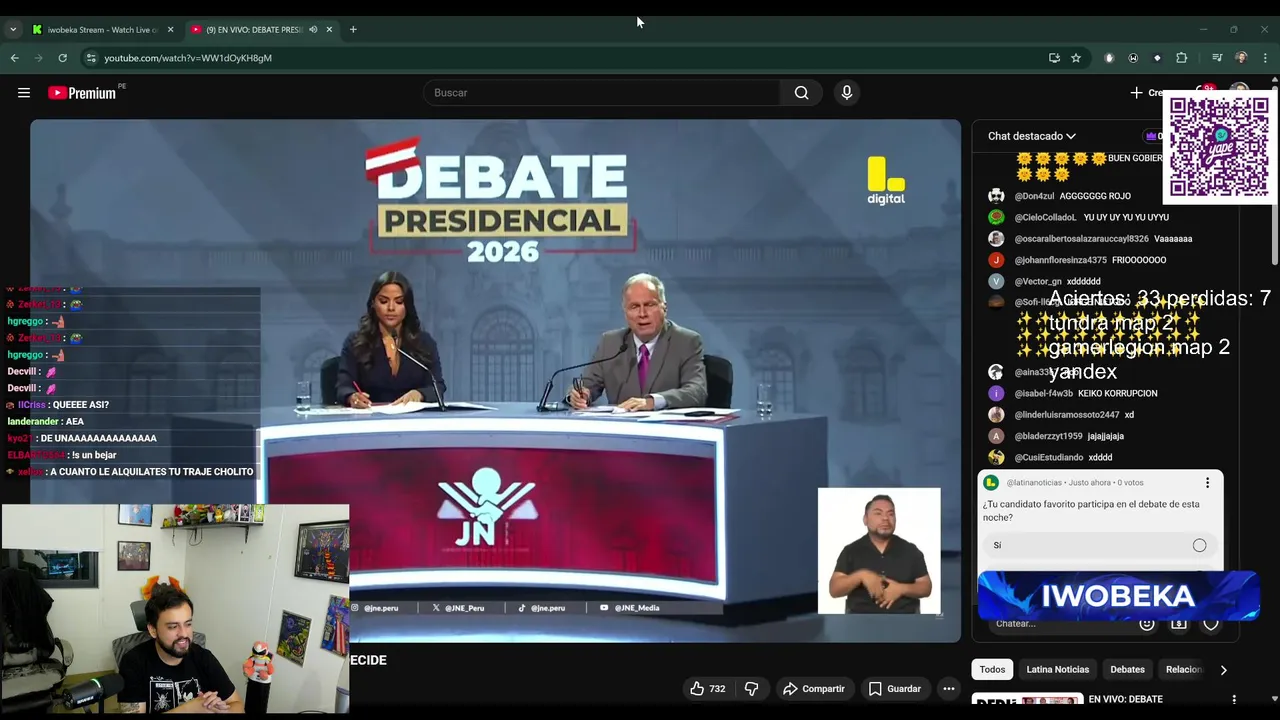Click @oscaralbertosalazarauccayl8326's 'Vaaaaaaa' message
The height and width of the screenshot is (720, 1280).
(x=1173, y=239)
